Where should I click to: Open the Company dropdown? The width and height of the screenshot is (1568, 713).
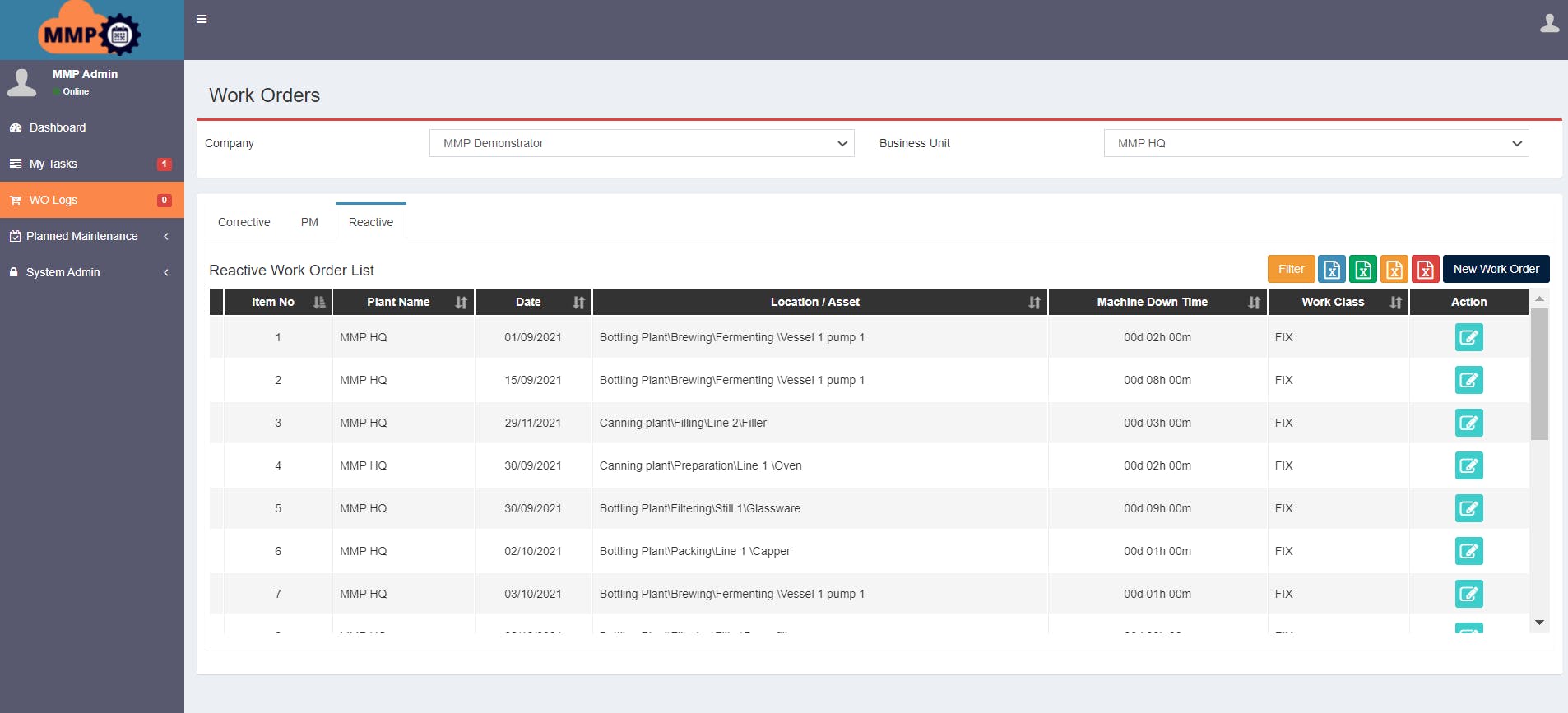click(x=642, y=143)
